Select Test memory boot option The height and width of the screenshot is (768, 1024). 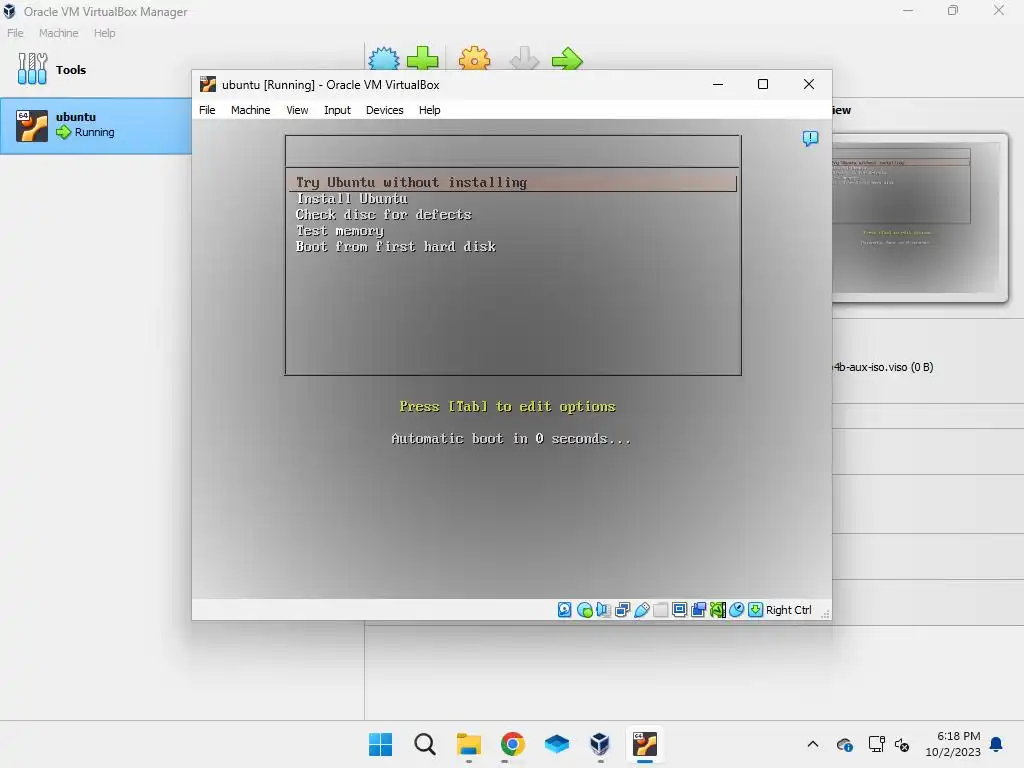[x=340, y=231]
